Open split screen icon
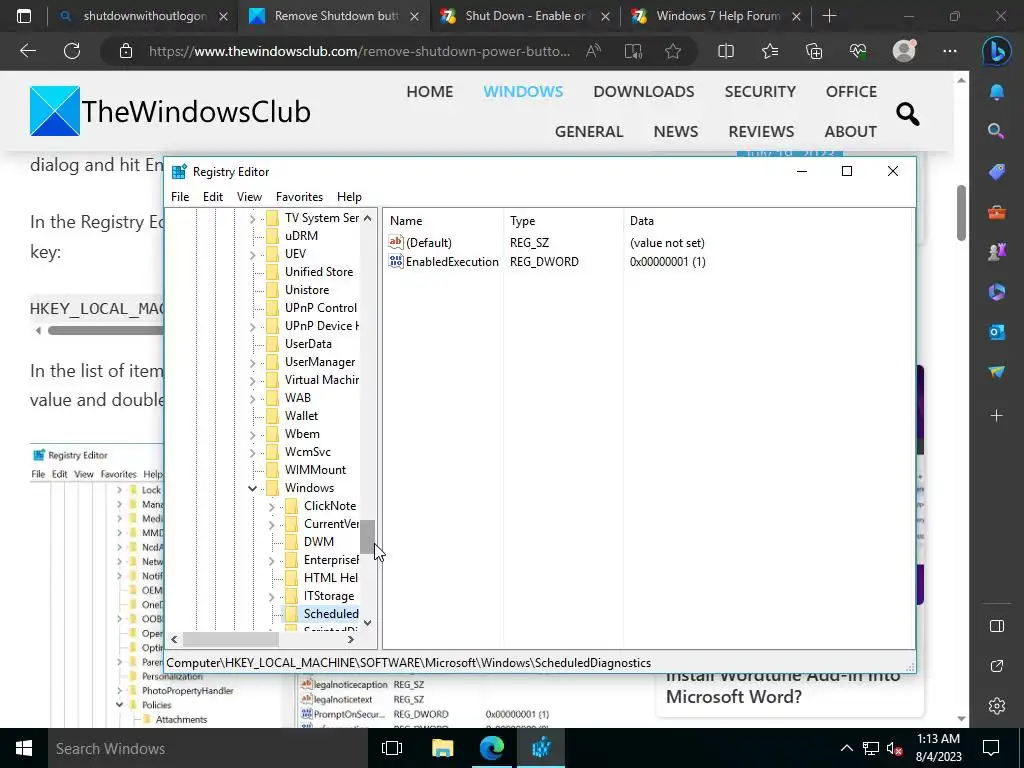Screen dimensions: 1024x768 coord(726,51)
